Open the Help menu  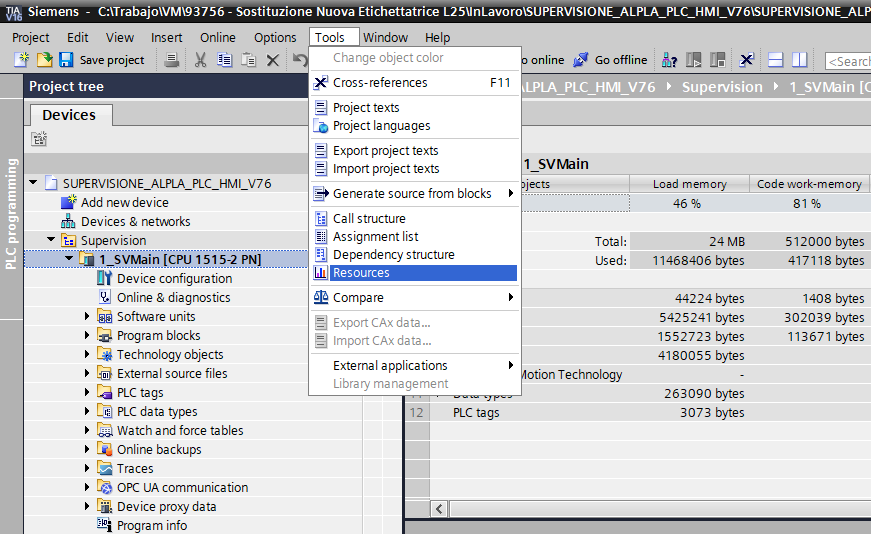tap(437, 37)
